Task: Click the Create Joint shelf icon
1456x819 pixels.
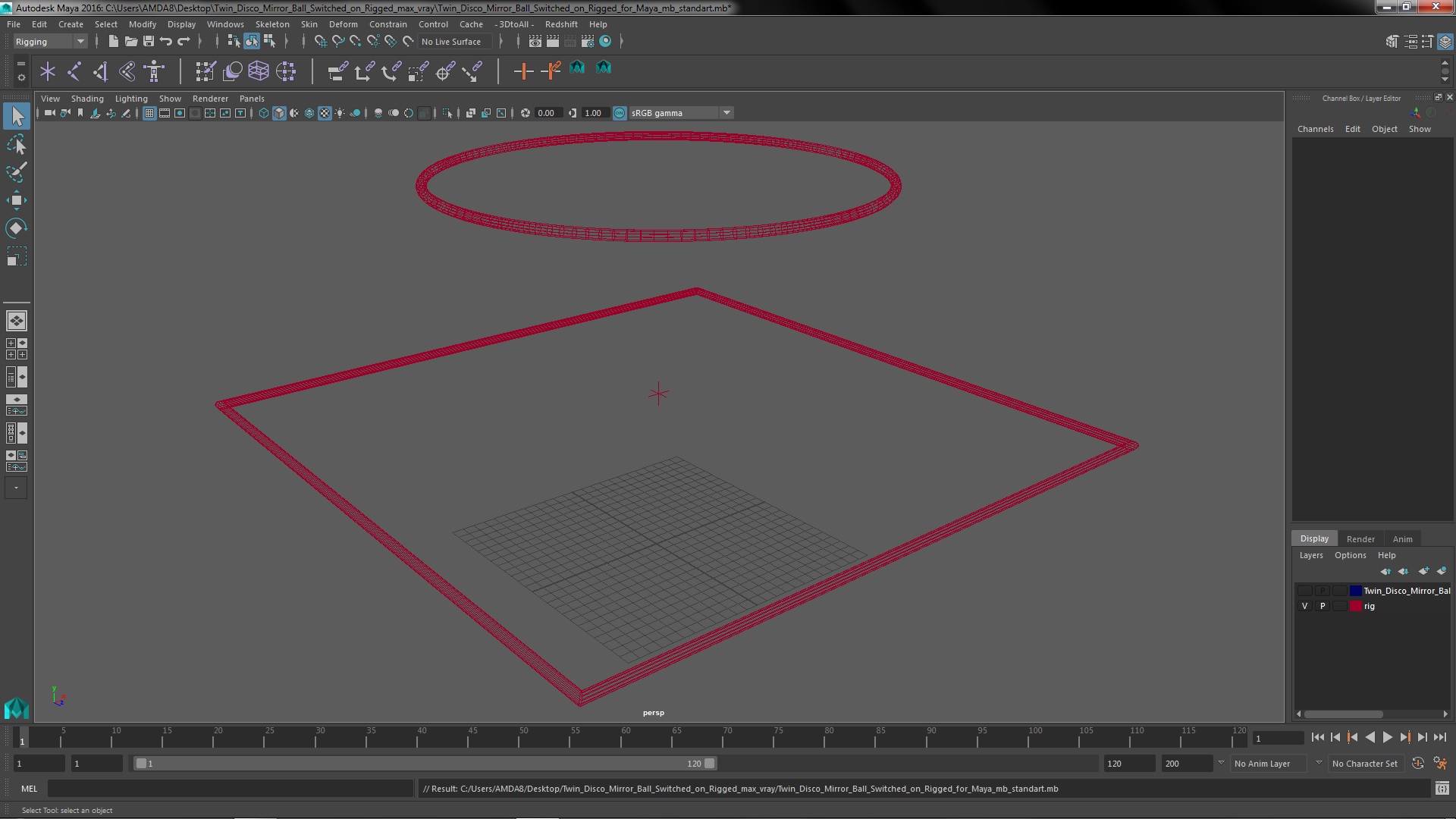Action: 74,71
